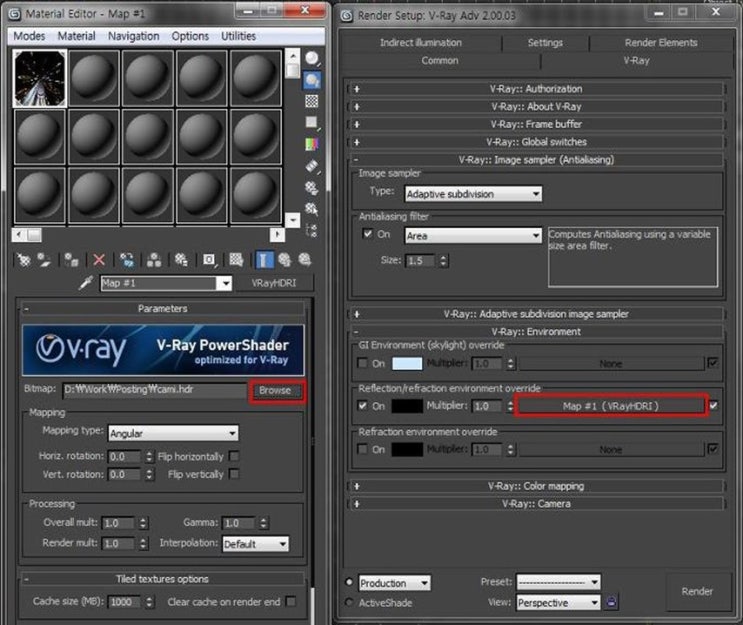Click Refraction override None map button
The width and height of the screenshot is (743, 625).
pos(611,449)
